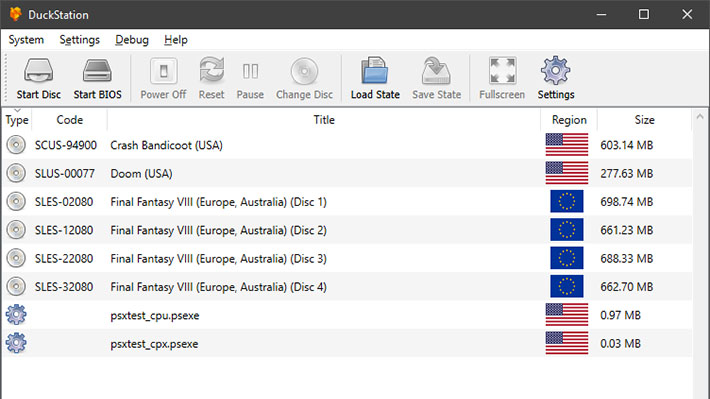Image resolution: width=710 pixels, height=399 pixels.
Task: Select the psxtest_cpx.psexe entry name
Action: [x=154, y=344]
